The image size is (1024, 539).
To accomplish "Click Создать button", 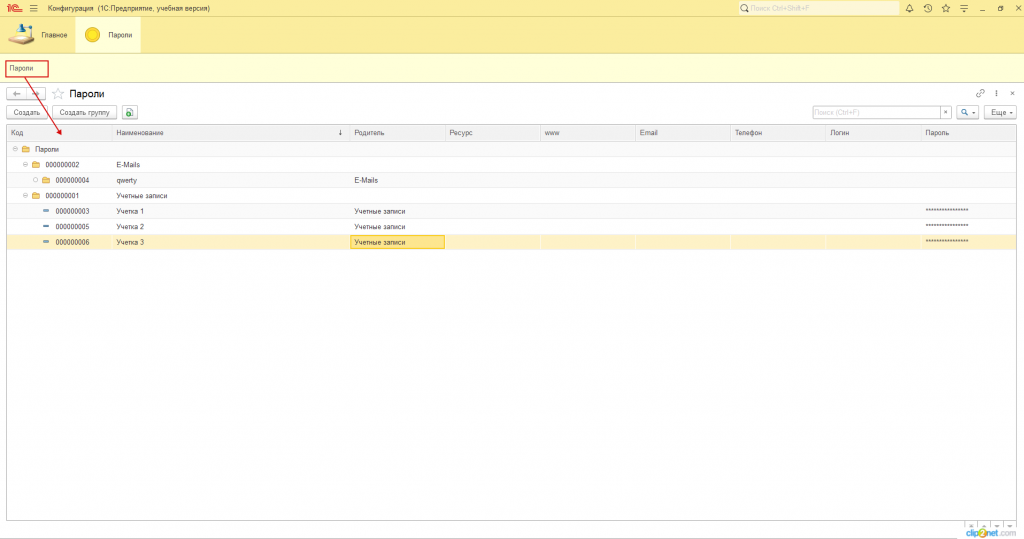I will [27, 112].
